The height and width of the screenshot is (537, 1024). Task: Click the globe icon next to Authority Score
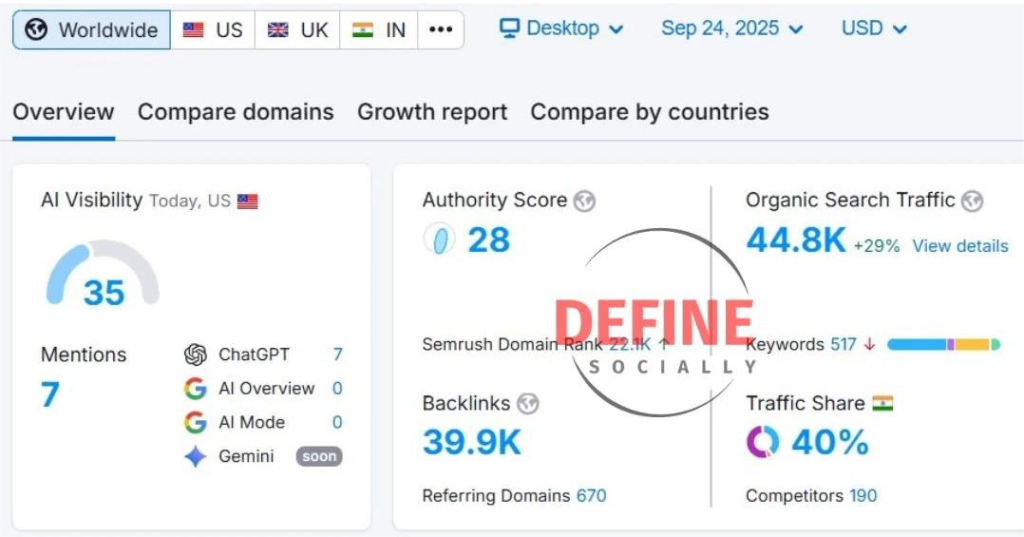point(585,201)
